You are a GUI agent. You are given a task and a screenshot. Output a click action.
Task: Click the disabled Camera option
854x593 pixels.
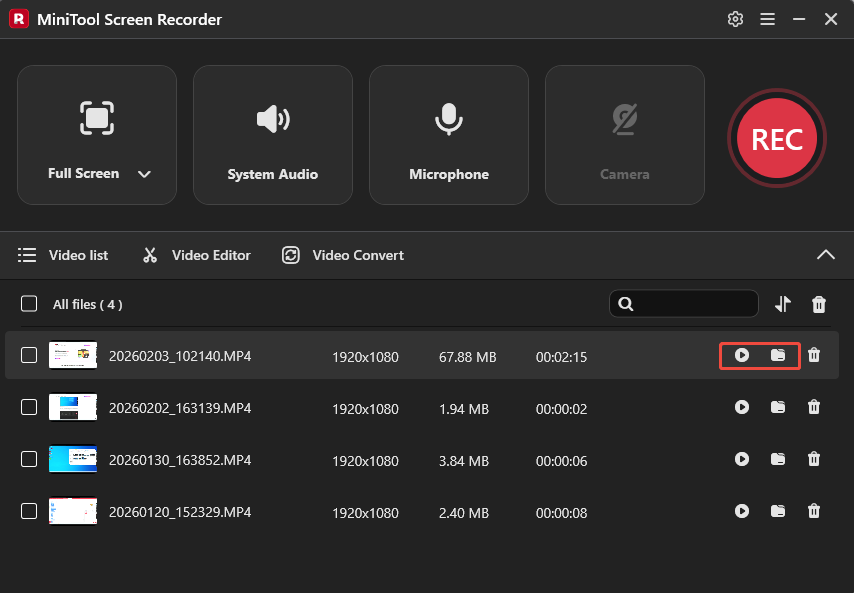tap(624, 135)
